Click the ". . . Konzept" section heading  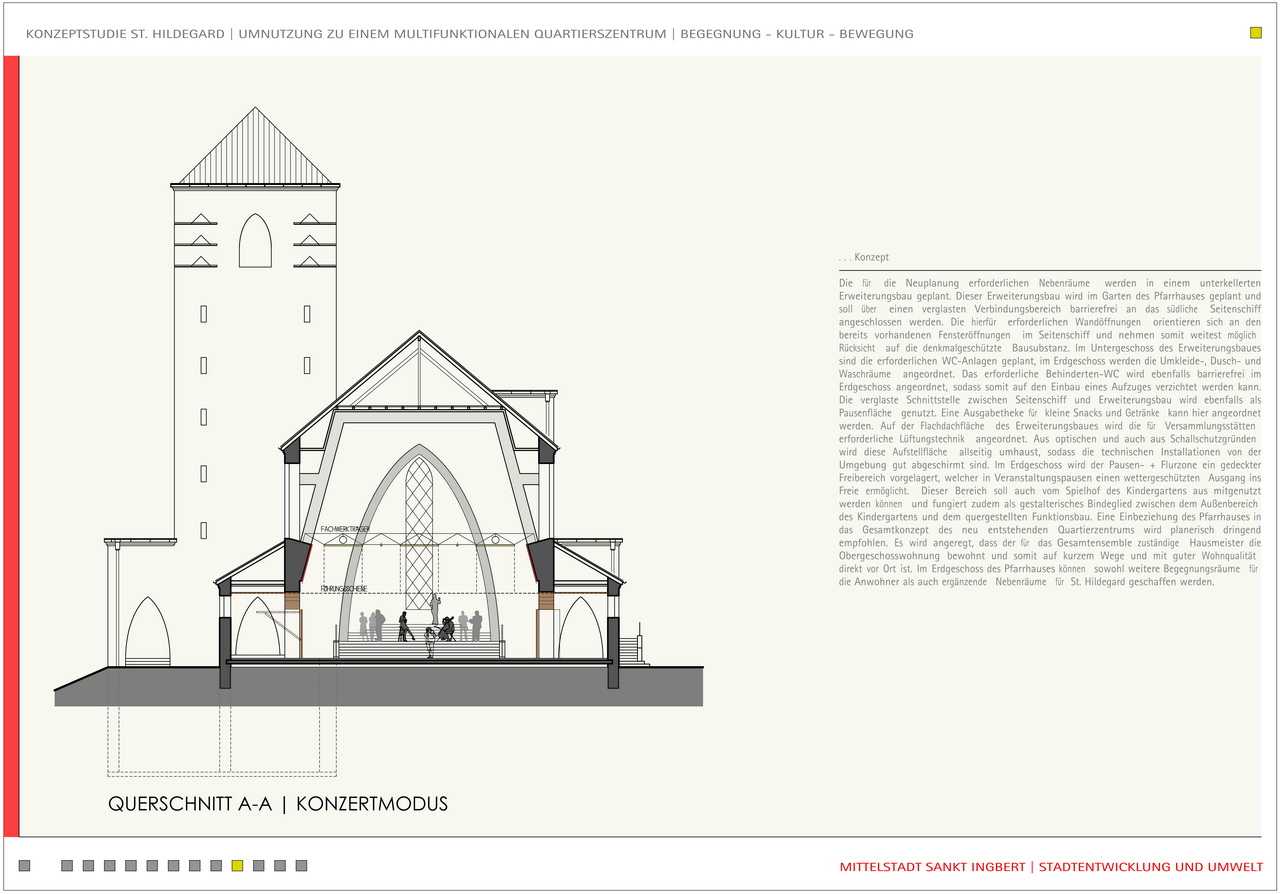(864, 258)
